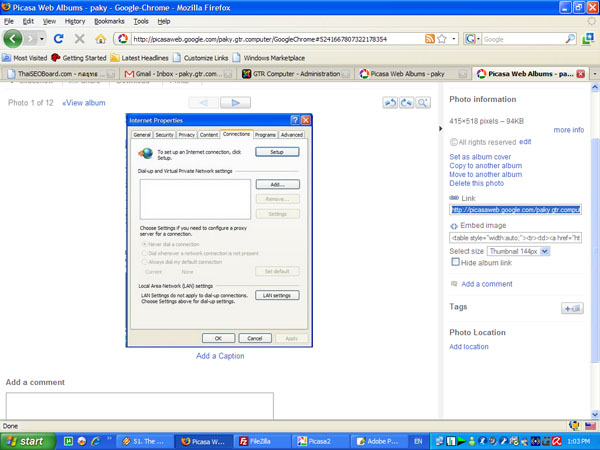Click the page vertical scrollbar thumb
This screenshot has height=450, width=600.
click(595, 249)
